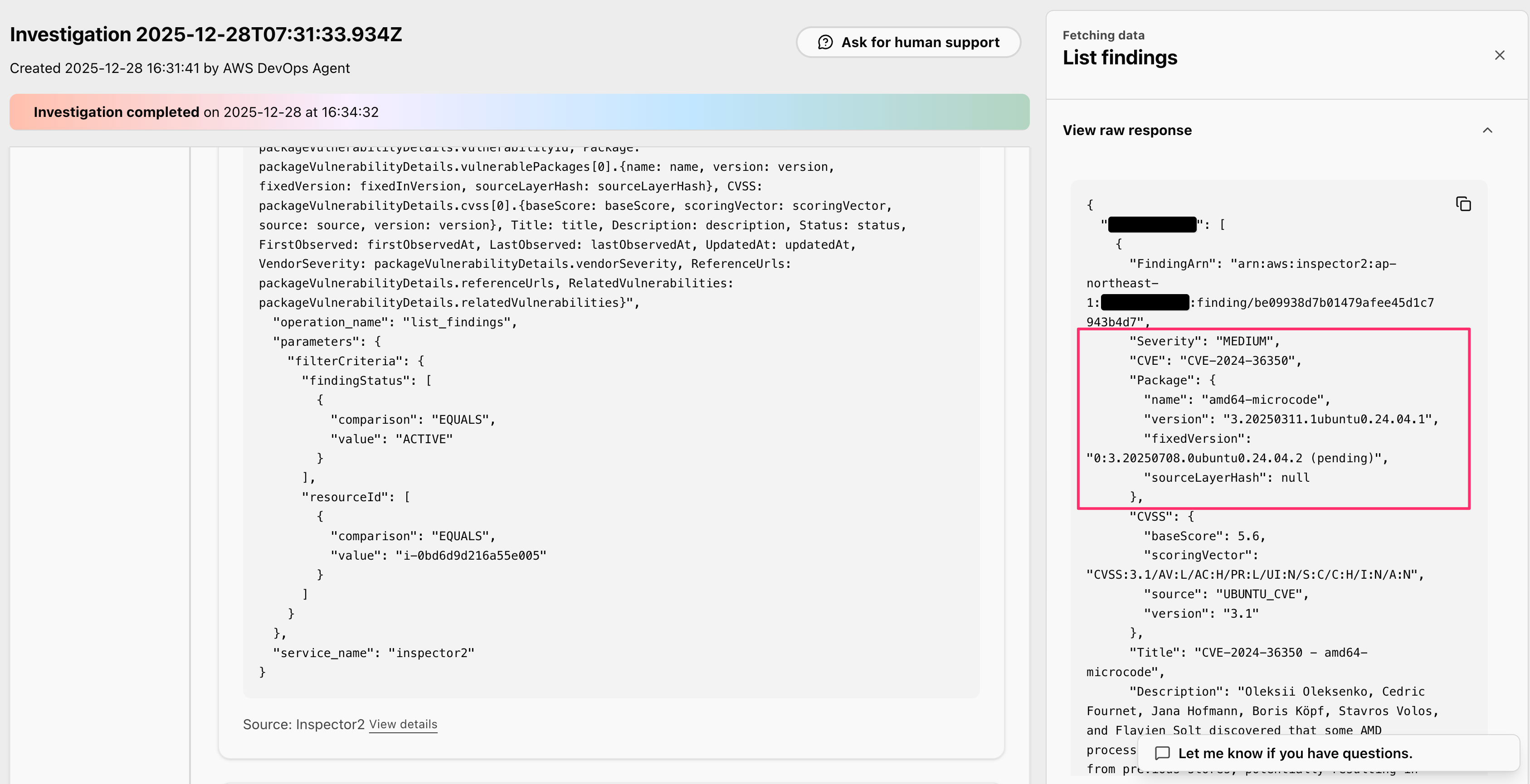Click the redacted account ID in the FindingArn
Viewport: 1530px width, 784px height.
point(1145,302)
